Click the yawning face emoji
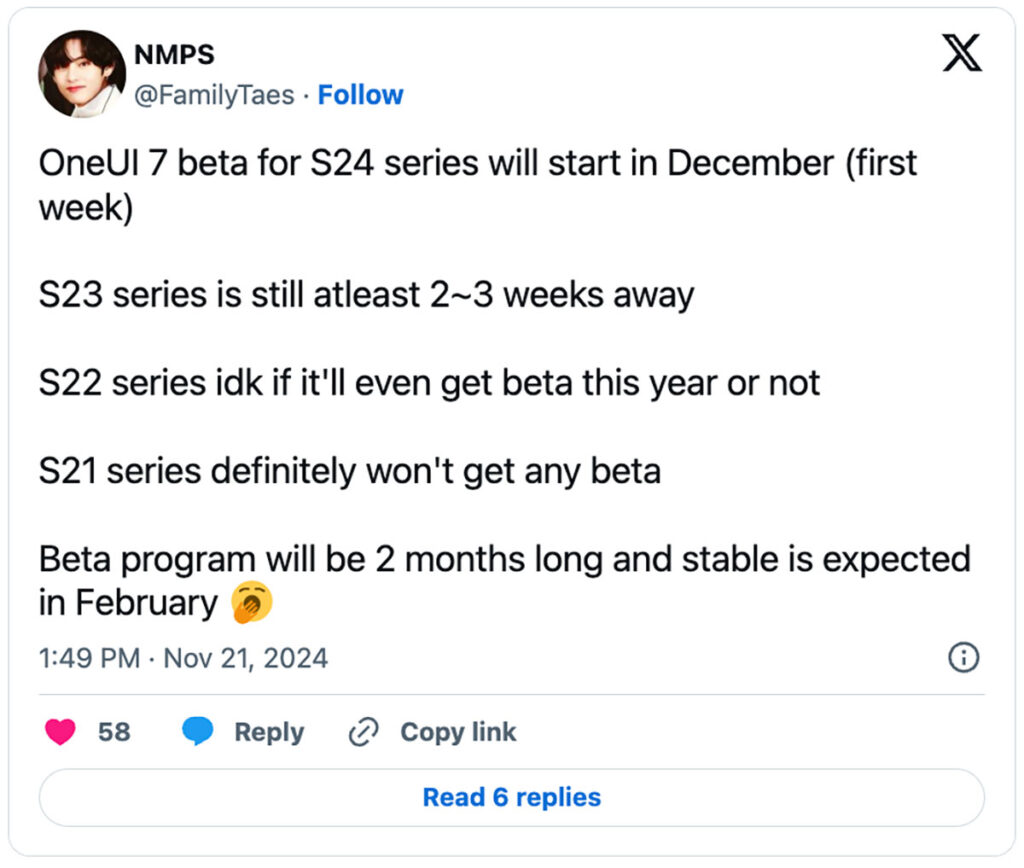This screenshot has width=1024, height=868. pos(251,602)
